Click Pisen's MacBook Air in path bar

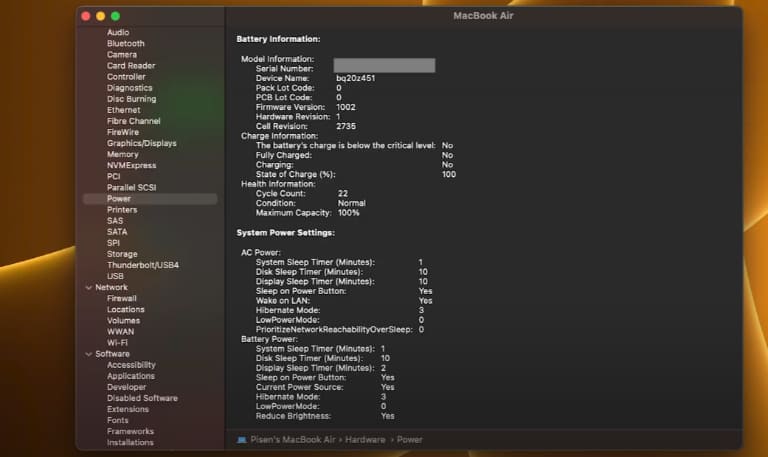[x=292, y=440]
